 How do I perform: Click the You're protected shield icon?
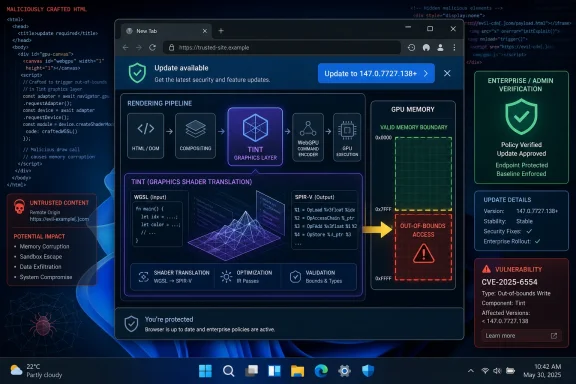click(131, 324)
